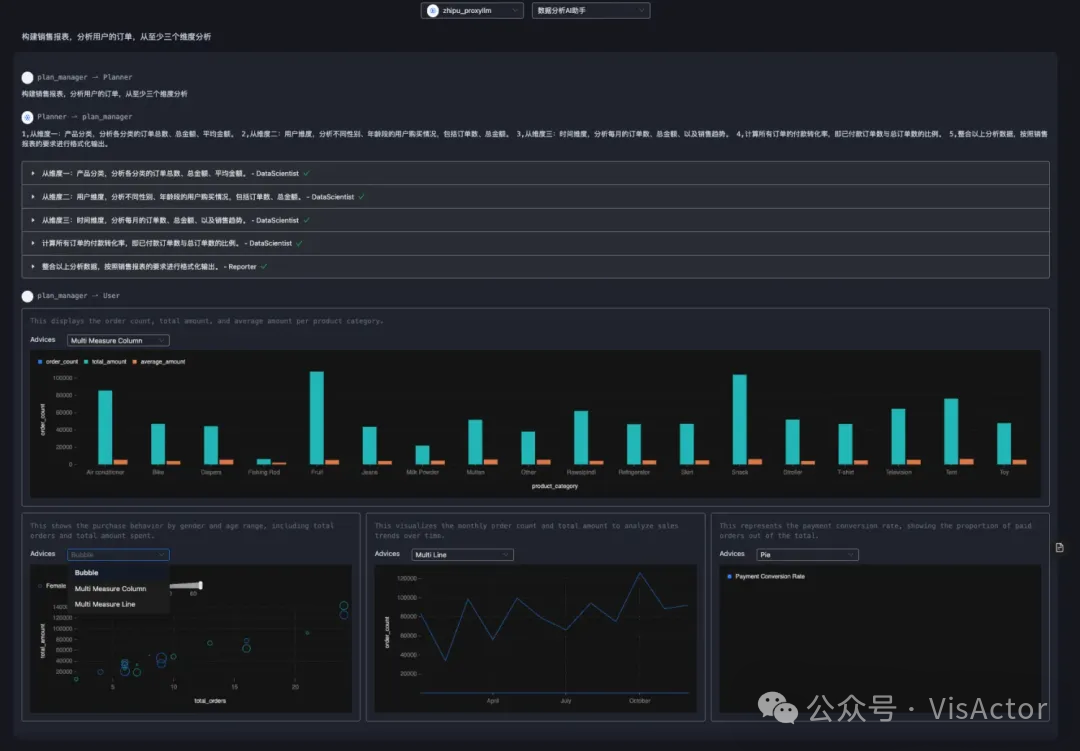Click avatar beside plan_manager → User
This screenshot has height=751, width=1080.
coord(27,296)
